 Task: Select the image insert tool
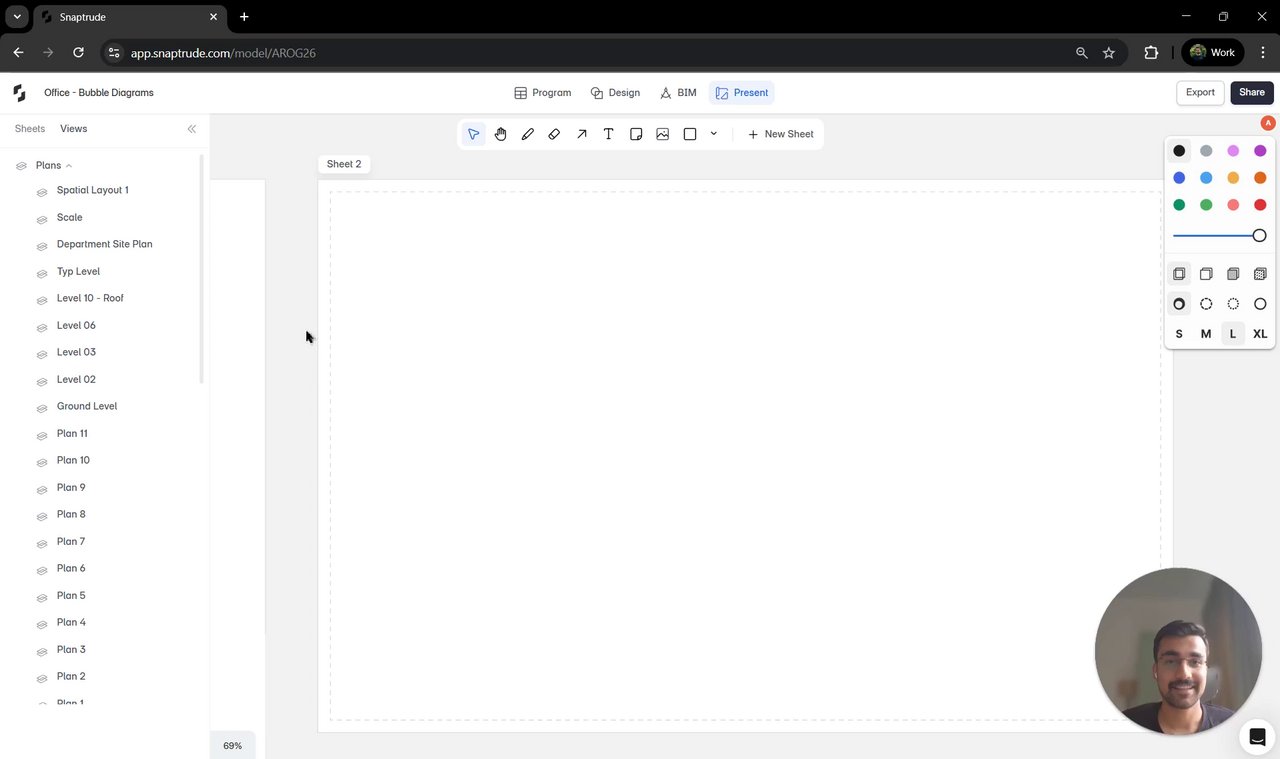click(663, 134)
